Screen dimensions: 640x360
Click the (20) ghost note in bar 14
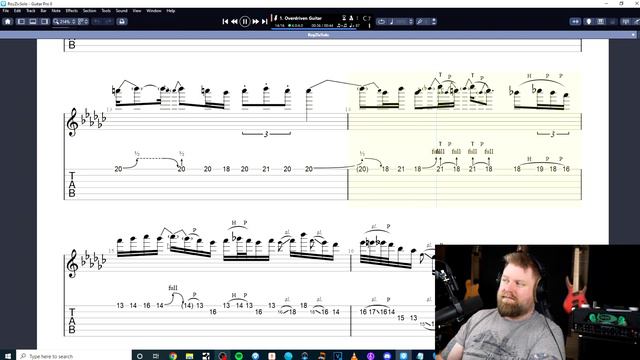[362, 169]
